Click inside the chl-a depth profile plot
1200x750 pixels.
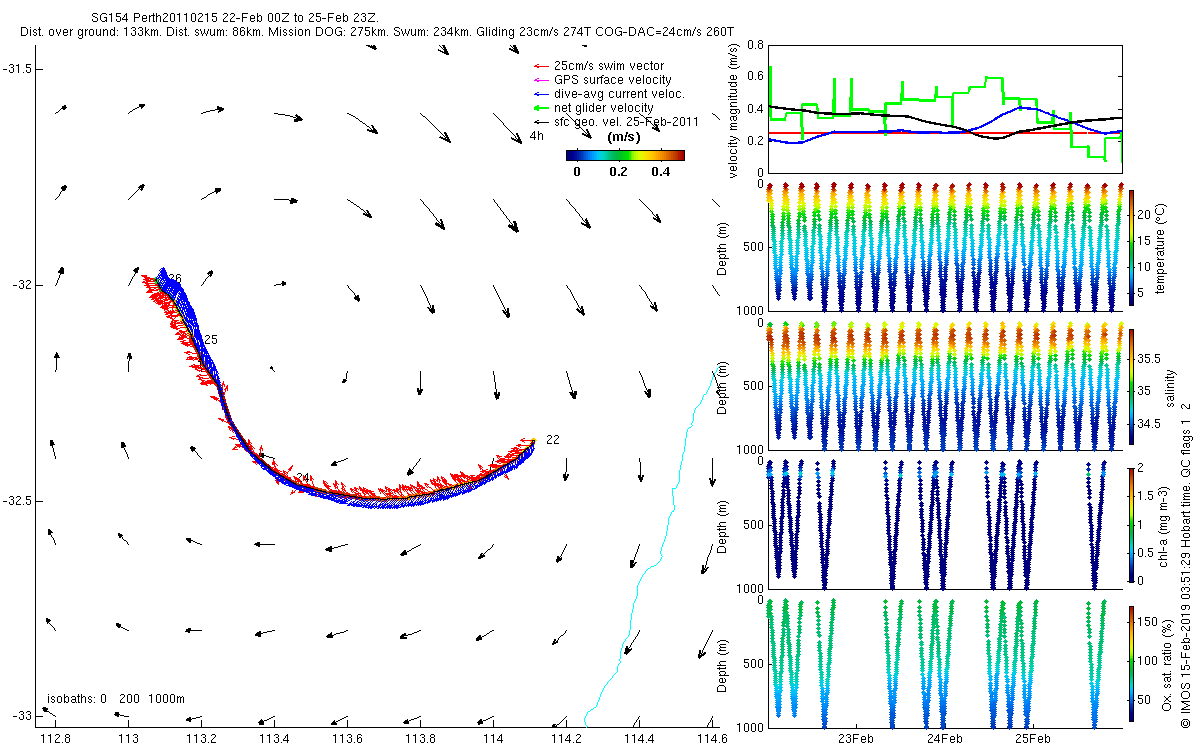pos(944,525)
